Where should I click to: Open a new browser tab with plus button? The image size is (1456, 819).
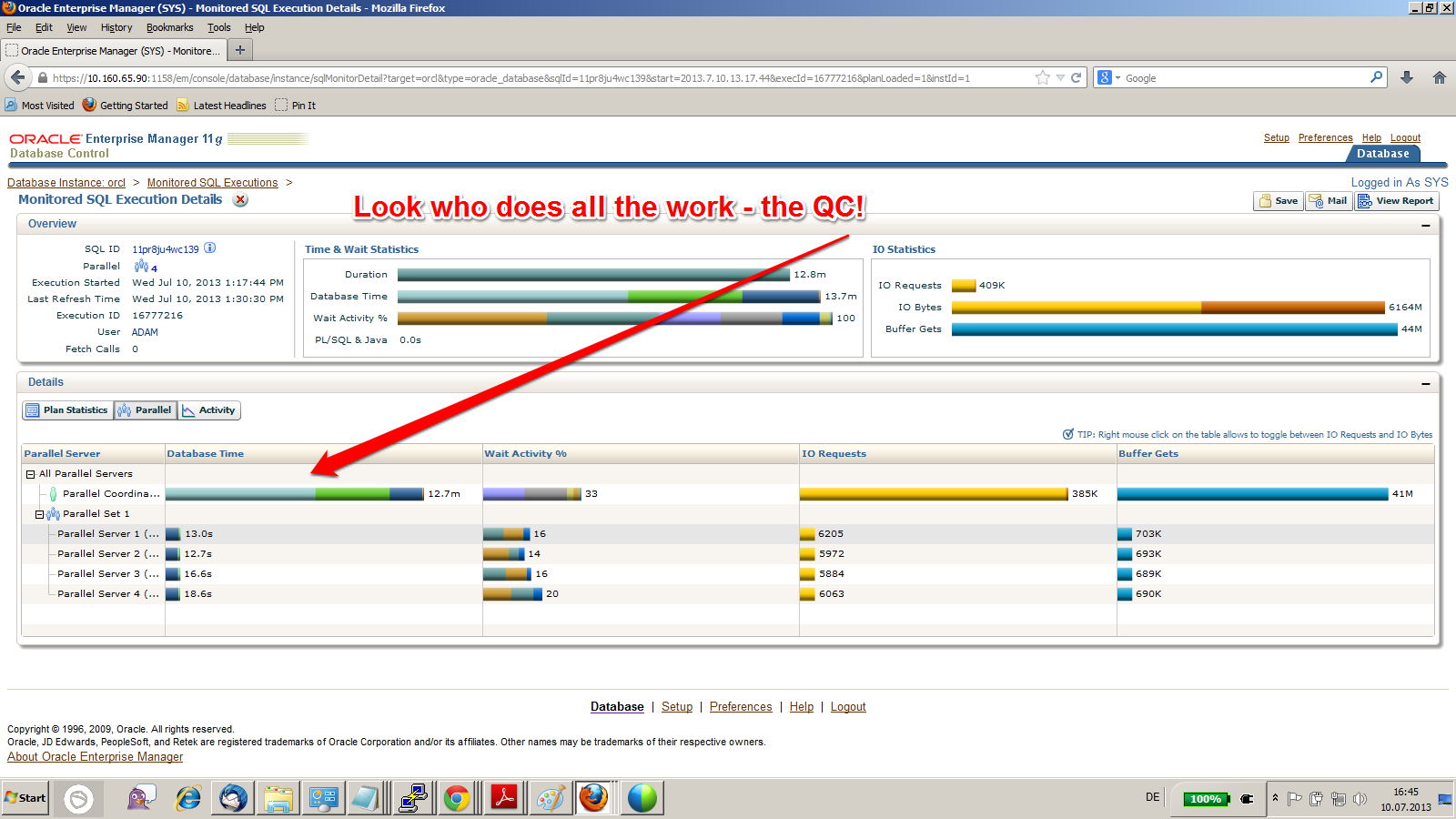pyautogui.click(x=240, y=51)
